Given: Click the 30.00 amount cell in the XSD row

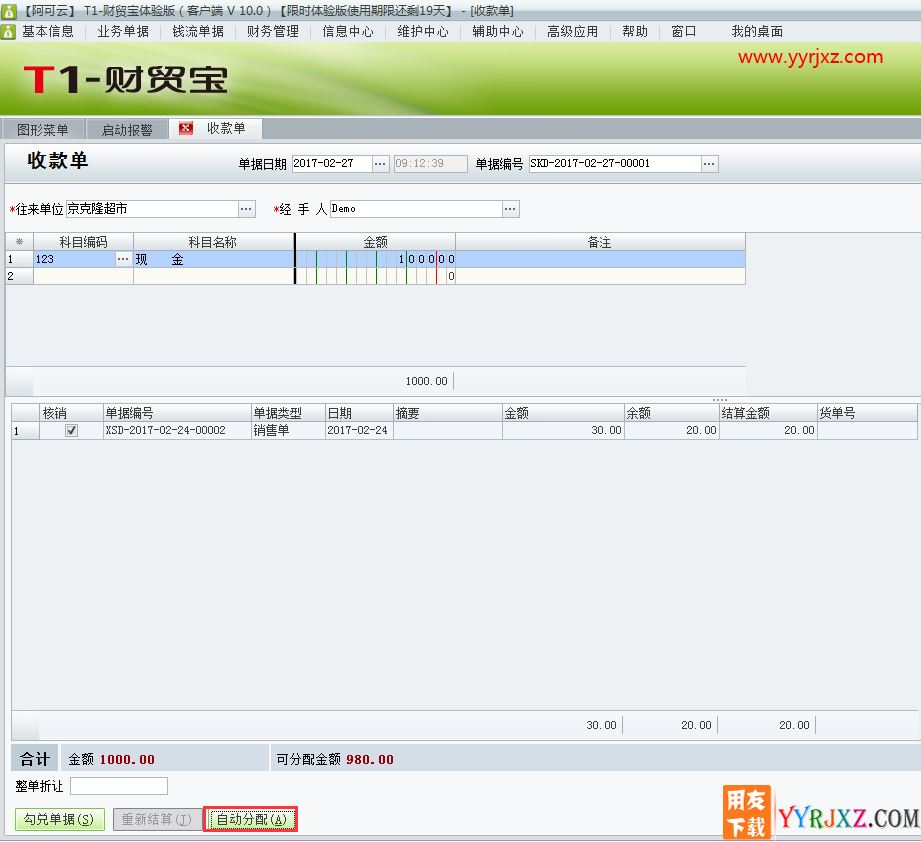Looking at the screenshot, I should (x=563, y=430).
